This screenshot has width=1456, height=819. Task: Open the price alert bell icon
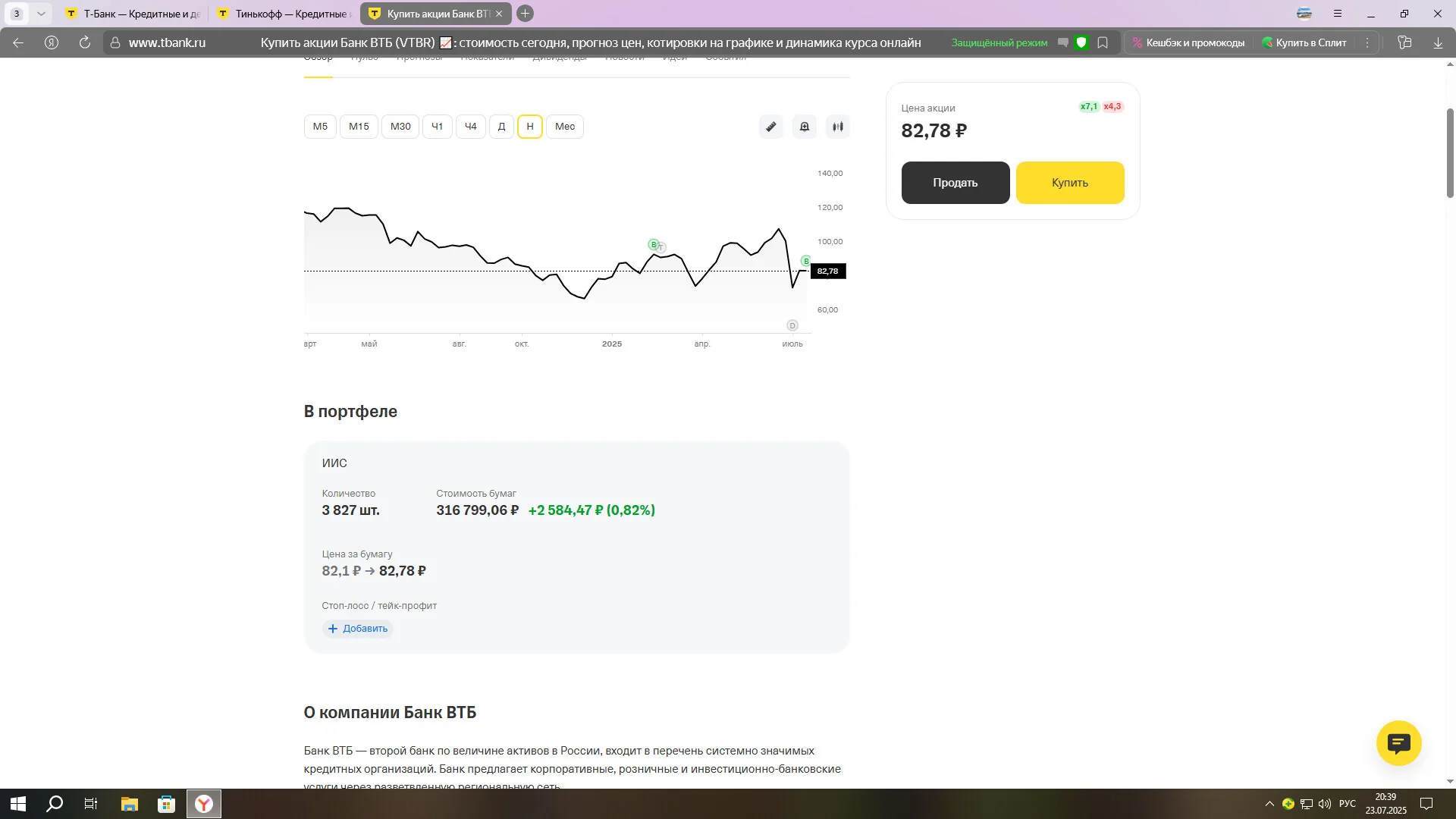click(x=805, y=127)
